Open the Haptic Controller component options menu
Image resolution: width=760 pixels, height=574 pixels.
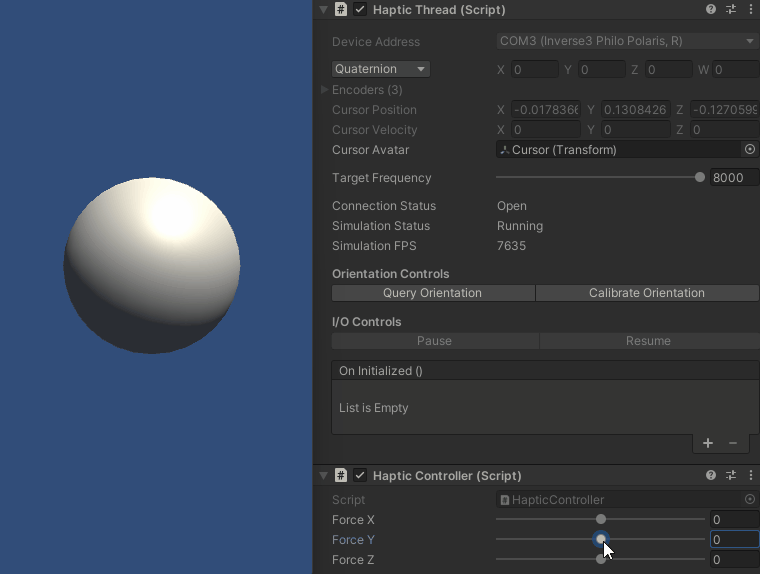[751, 476]
